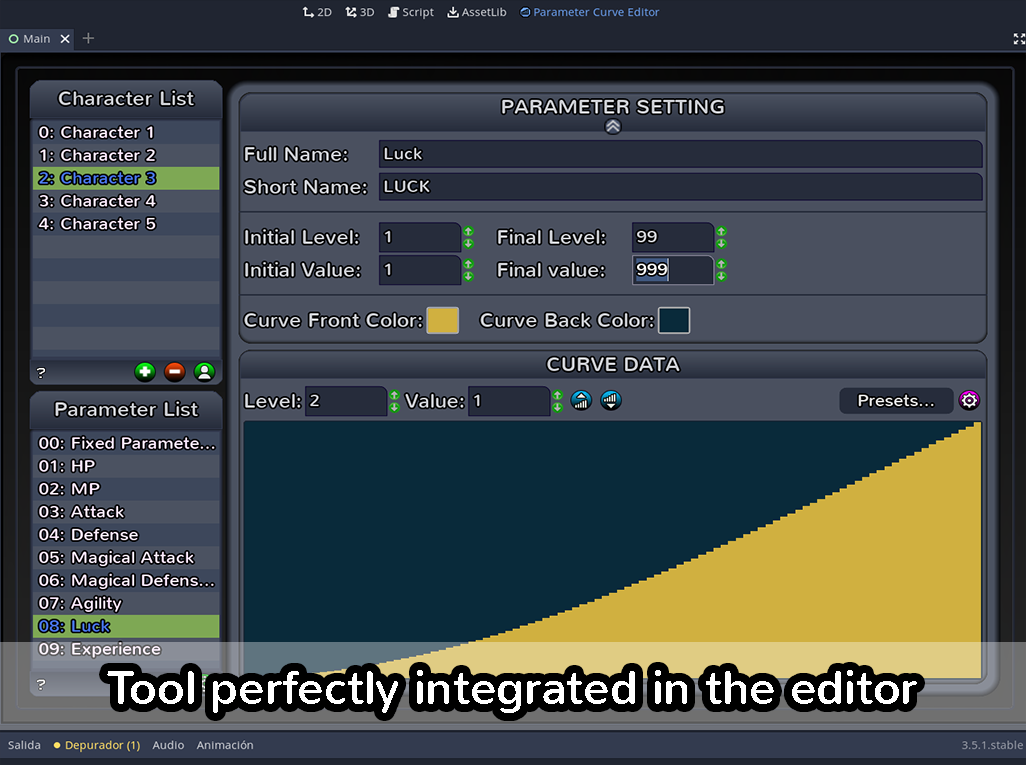Viewport: 1026px width, 765px height.
Task: Switch to the 2D workspace
Action: [317, 12]
